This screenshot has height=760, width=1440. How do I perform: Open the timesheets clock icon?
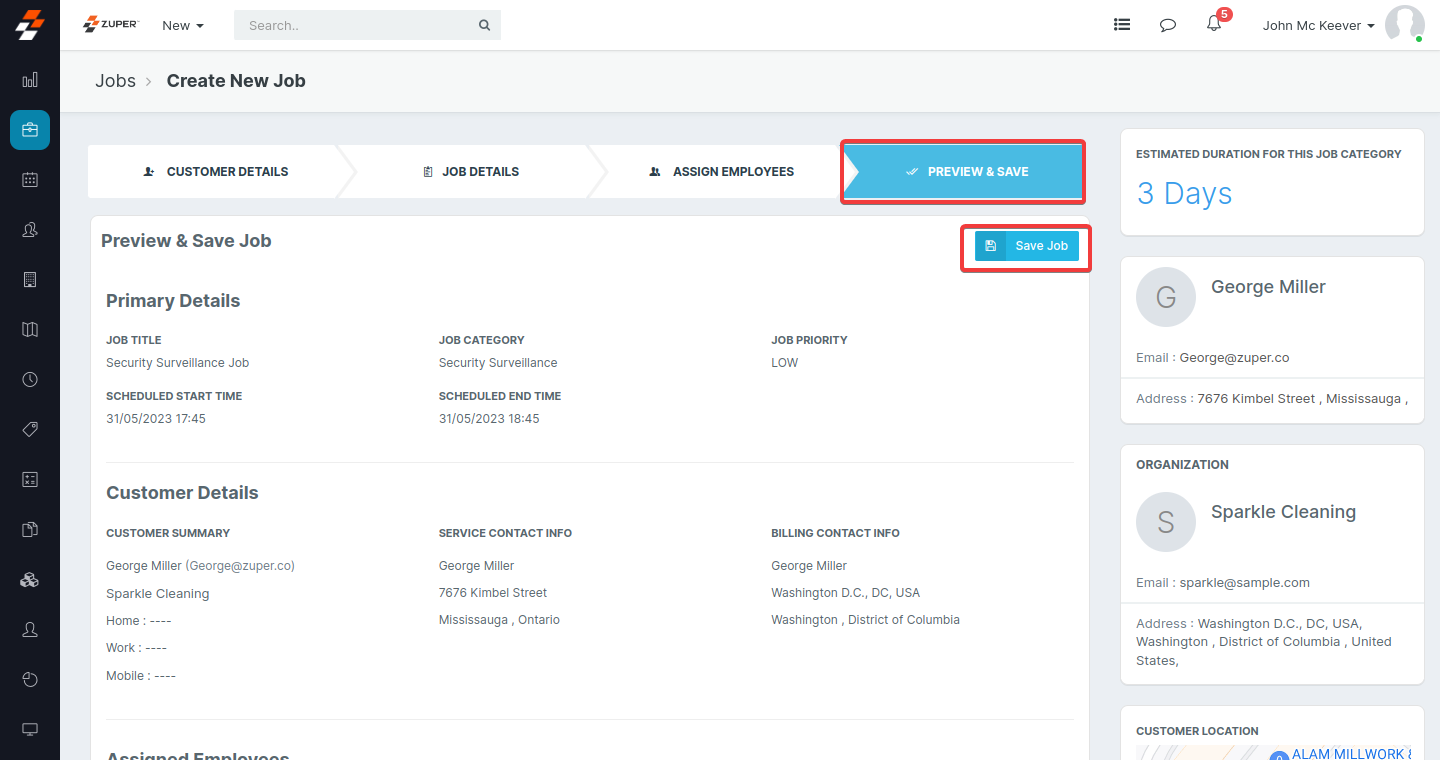tap(29, 379)
